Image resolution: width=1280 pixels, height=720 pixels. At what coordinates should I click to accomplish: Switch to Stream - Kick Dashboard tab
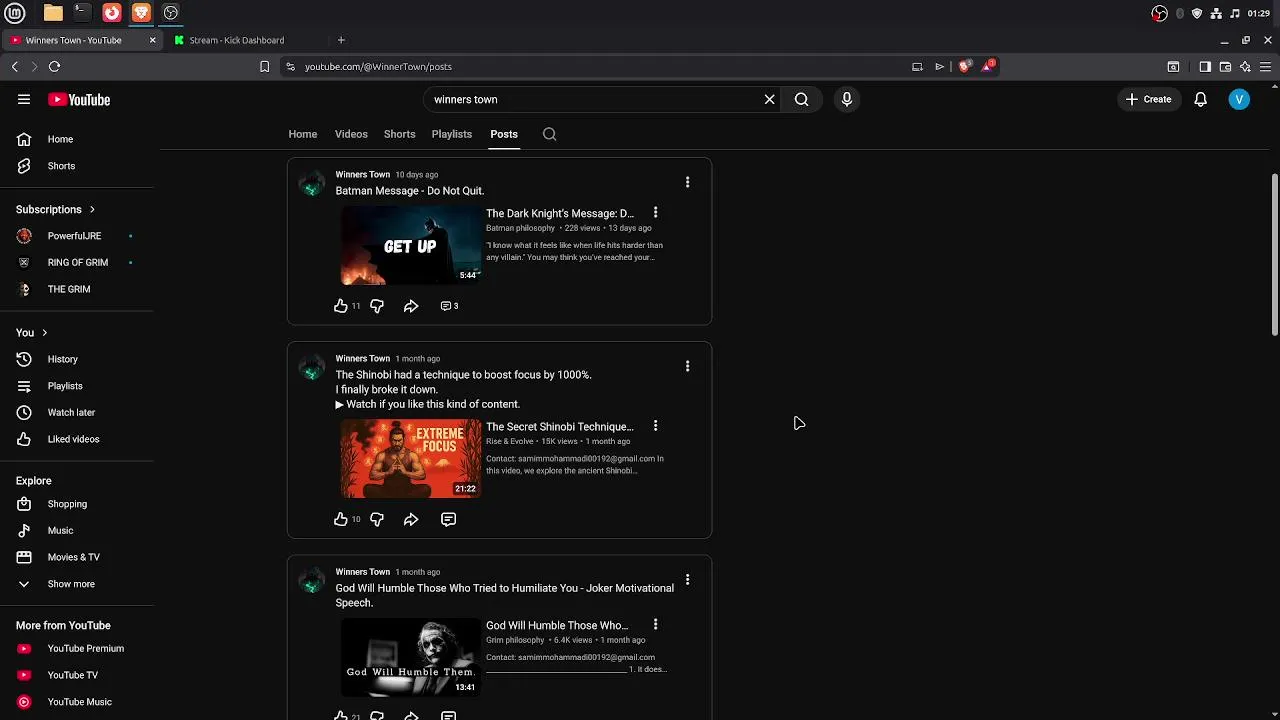[x=237, y=40]
